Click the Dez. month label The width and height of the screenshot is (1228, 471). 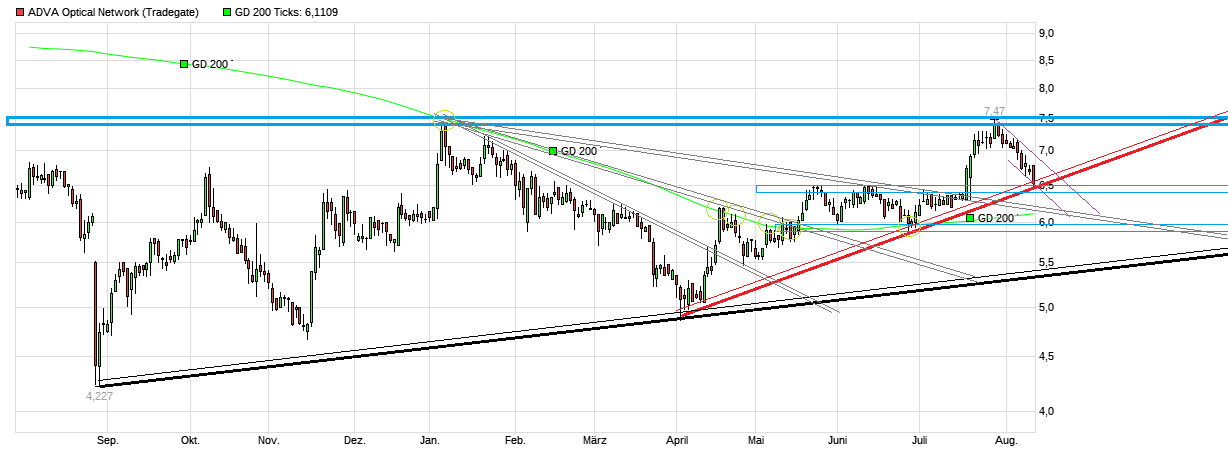point(354,441)
